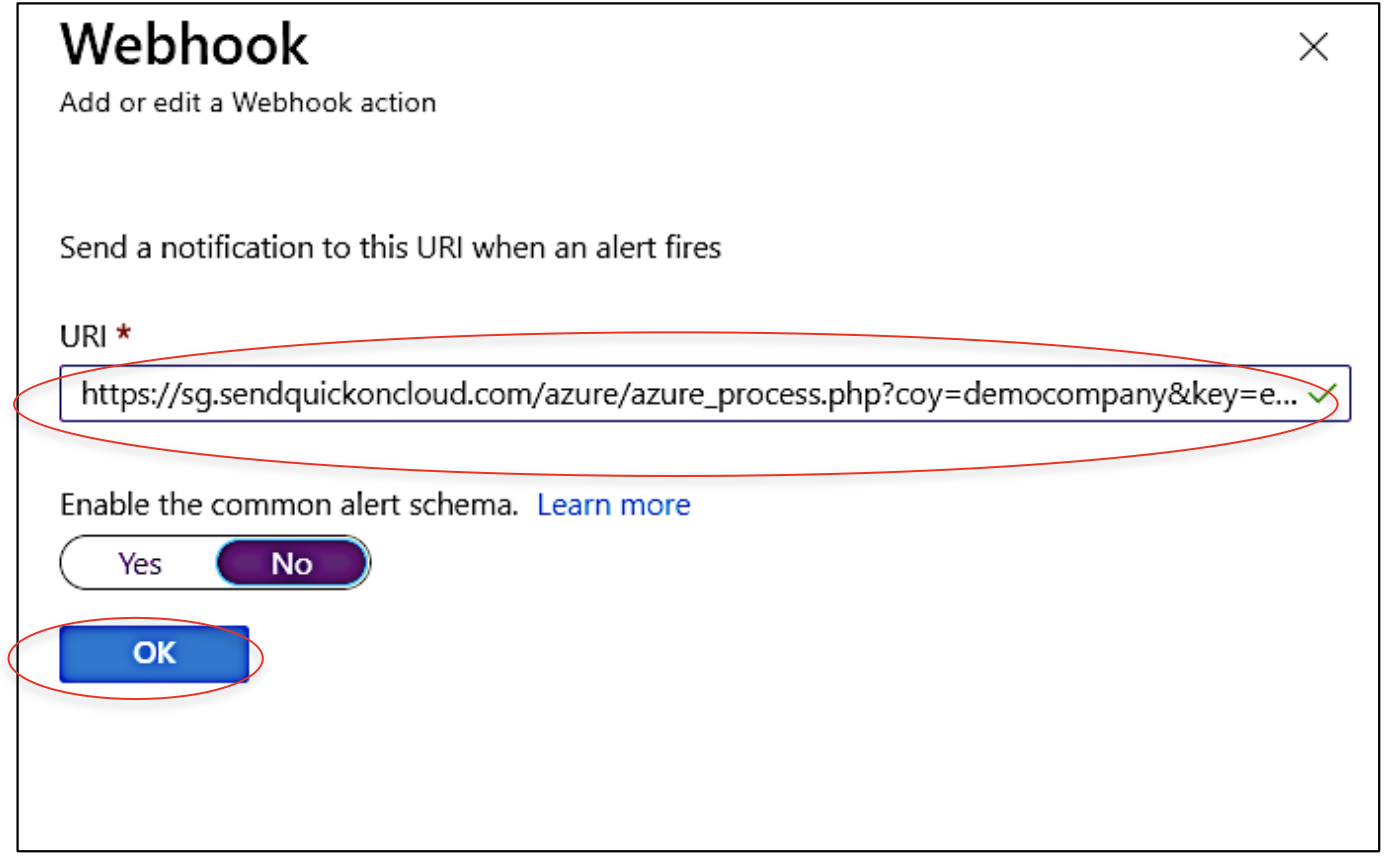Click the Webhook dialog title
This screenshot has height=862, width=1386.
[x=185, y=44]
